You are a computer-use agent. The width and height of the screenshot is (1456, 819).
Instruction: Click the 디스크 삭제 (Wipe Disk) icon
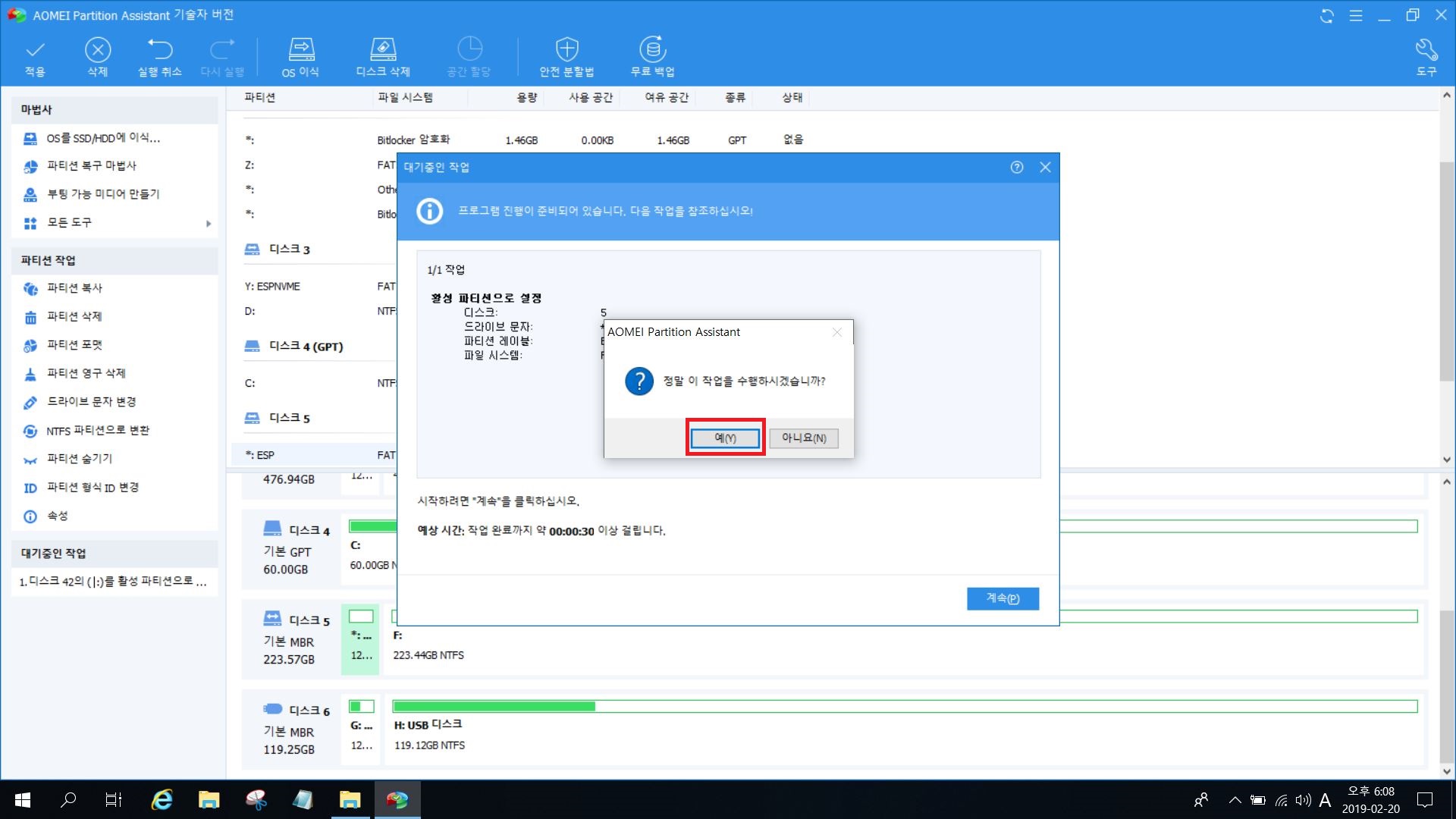[383, 58]
